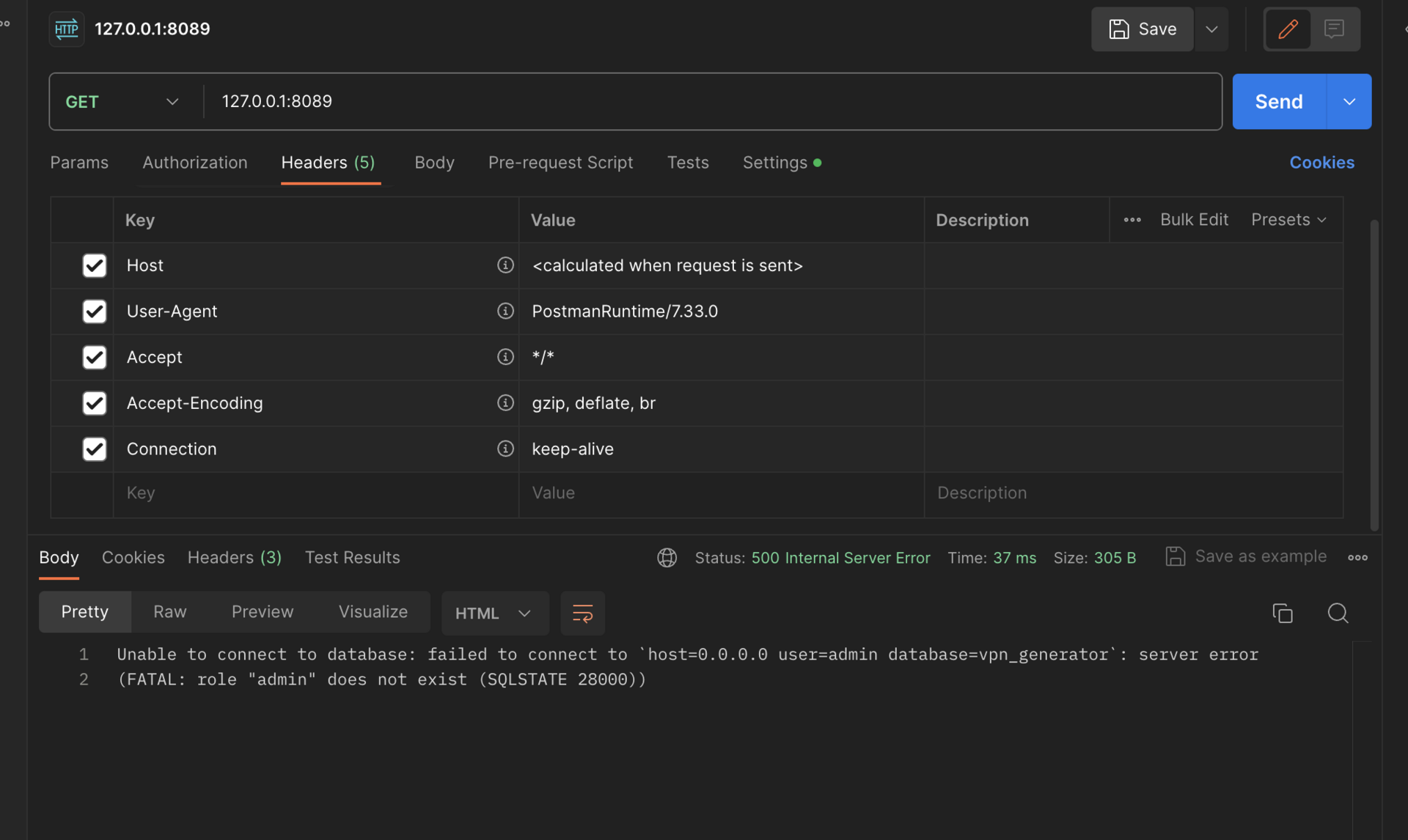1408x840 pixels.
Task: Toggle line wrap in response body
Action: tap(582, 613)
